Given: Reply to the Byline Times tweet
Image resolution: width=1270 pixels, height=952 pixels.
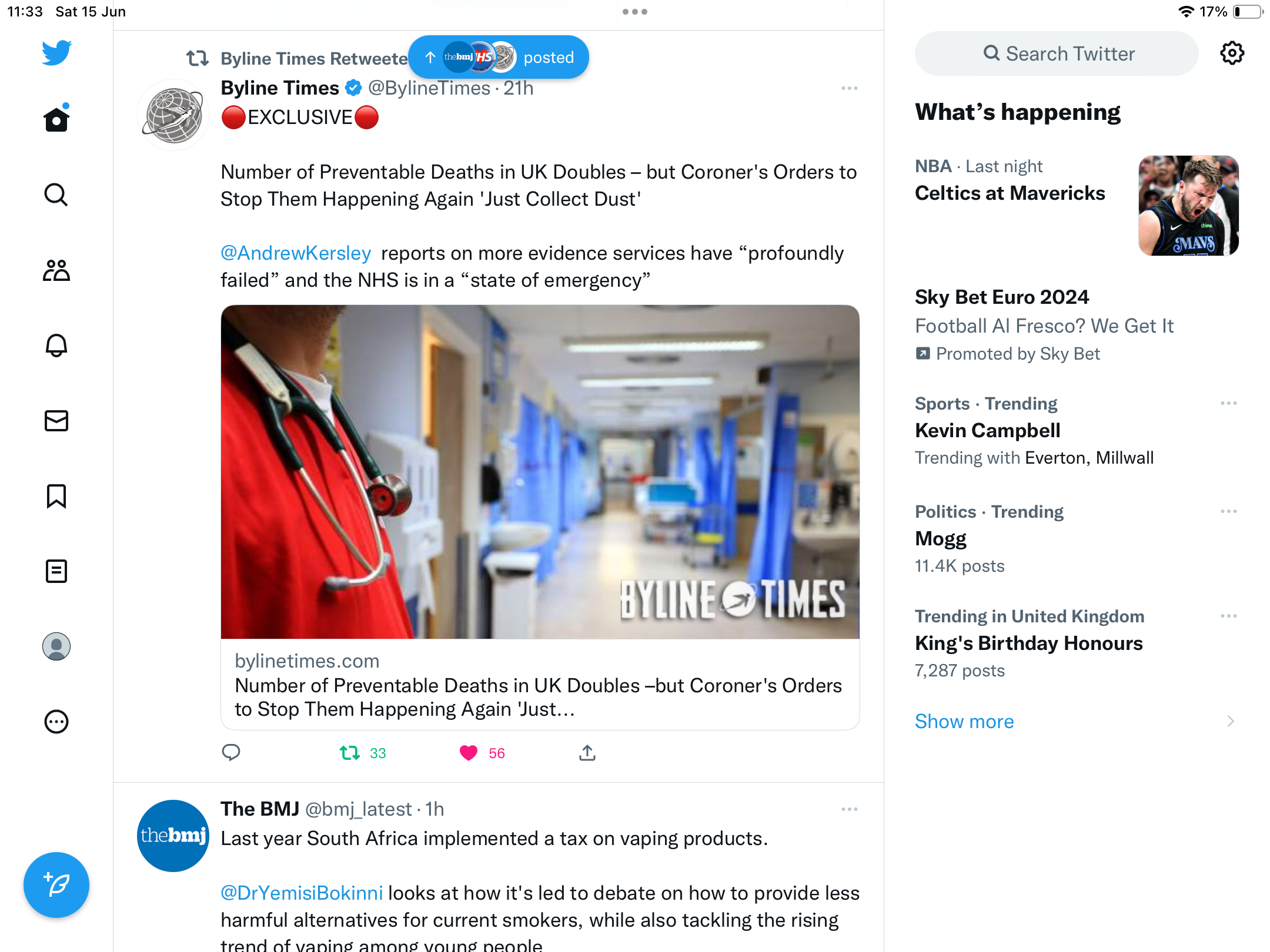Looking at the screenshot, I should click(x=231, y=752).
